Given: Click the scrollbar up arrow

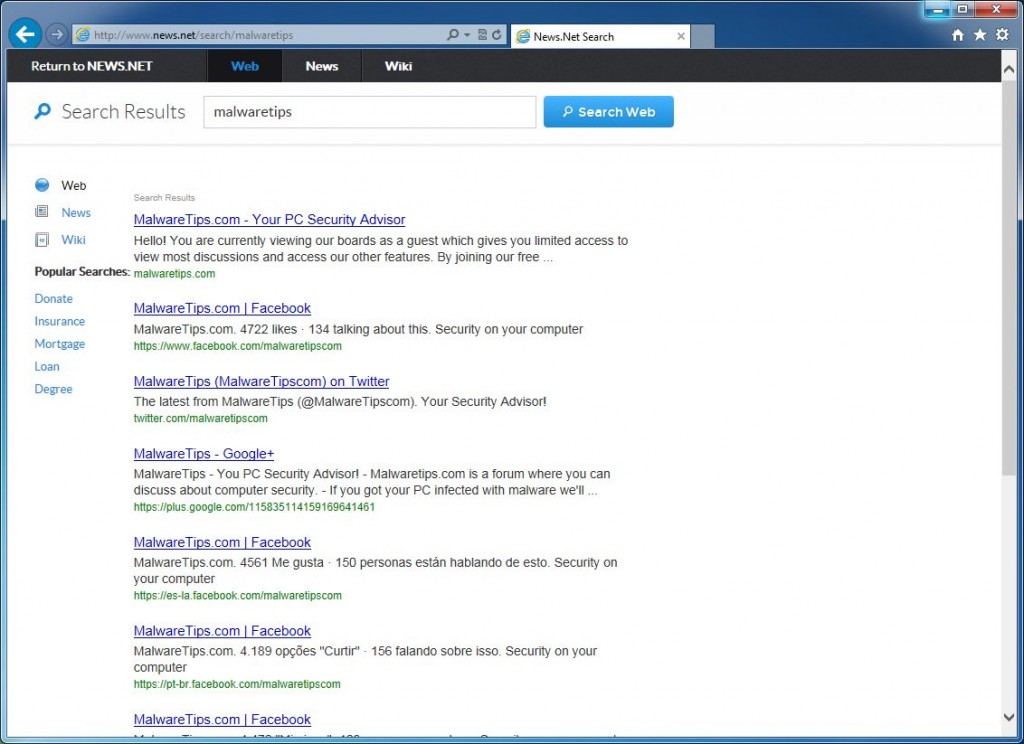Looking at the screenshot, I should click(1008, 69).
